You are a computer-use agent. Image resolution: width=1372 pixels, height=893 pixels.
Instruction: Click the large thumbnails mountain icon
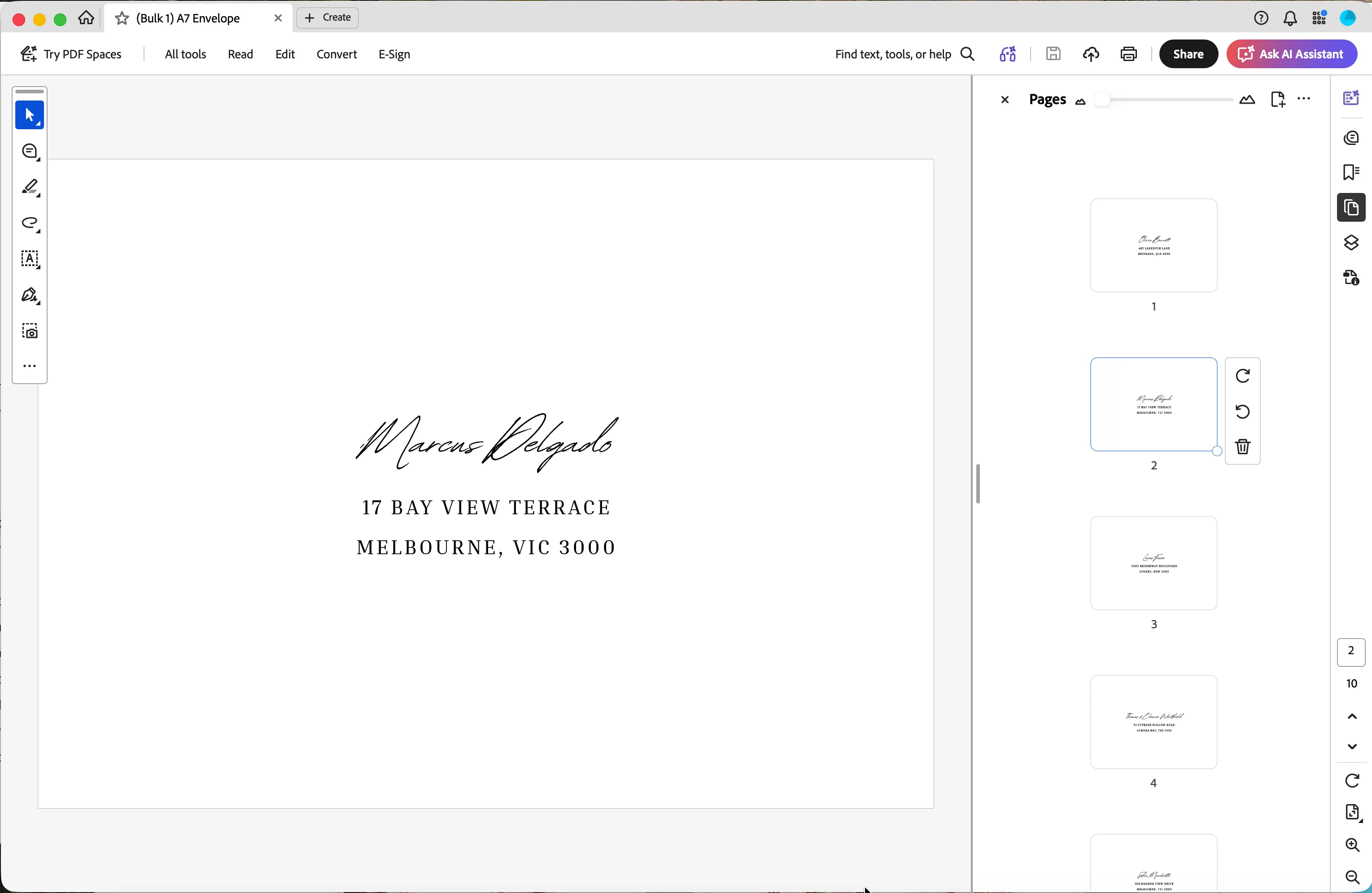1247,100
